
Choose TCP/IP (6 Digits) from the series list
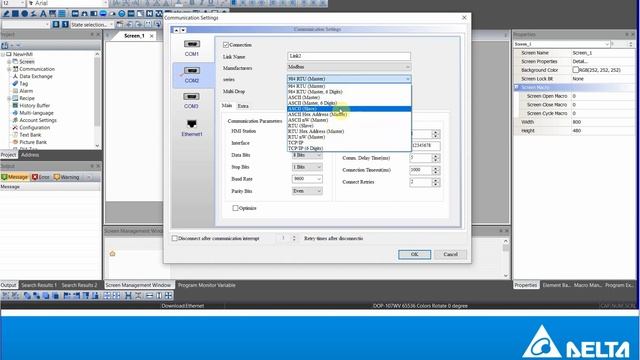click(349, 148)
